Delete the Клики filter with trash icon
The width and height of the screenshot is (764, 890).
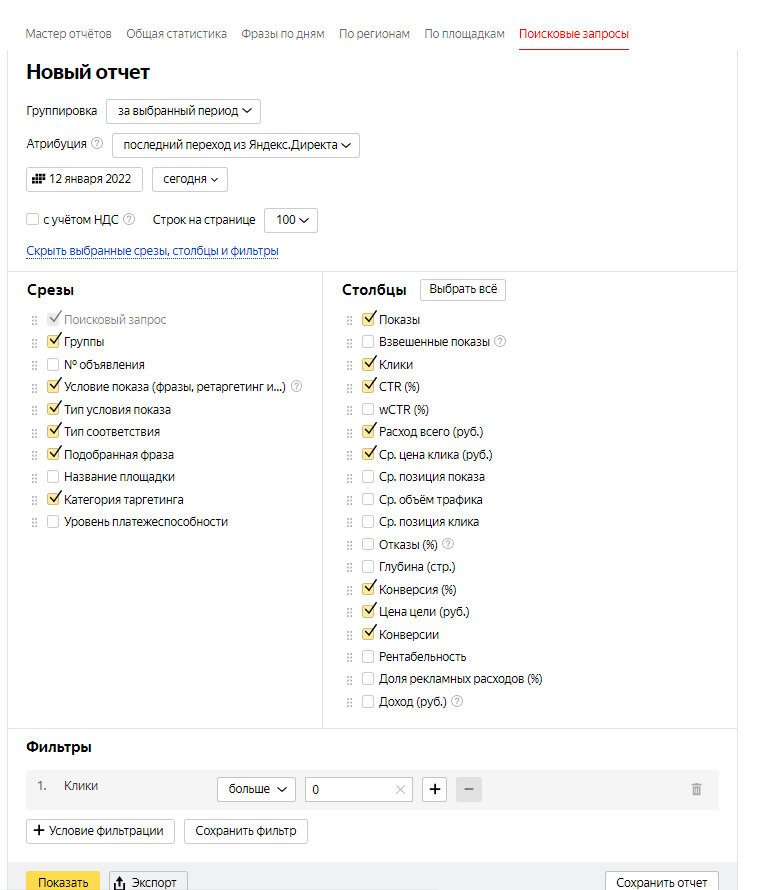(x=696, y=789)
